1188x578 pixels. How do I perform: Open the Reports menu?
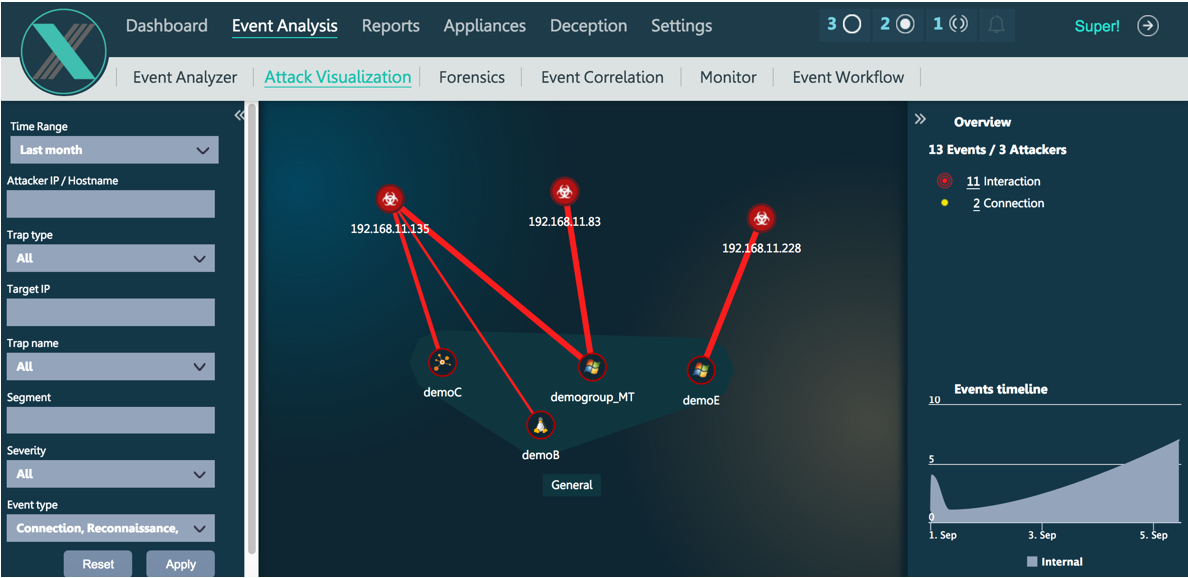coord(390,26)
